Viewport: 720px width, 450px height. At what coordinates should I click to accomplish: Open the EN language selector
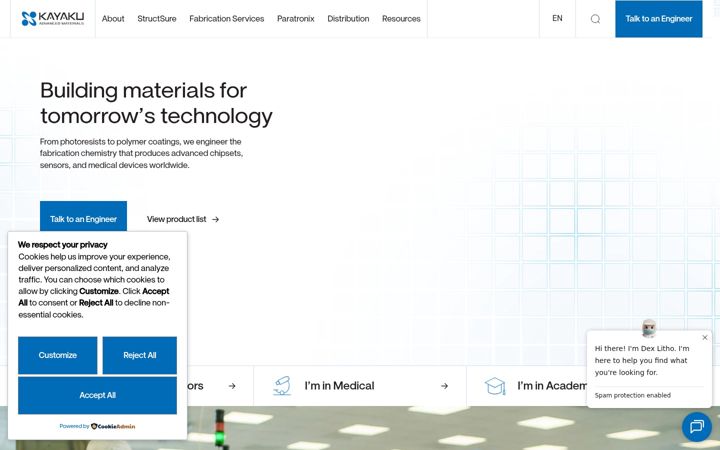pos(557,18)
